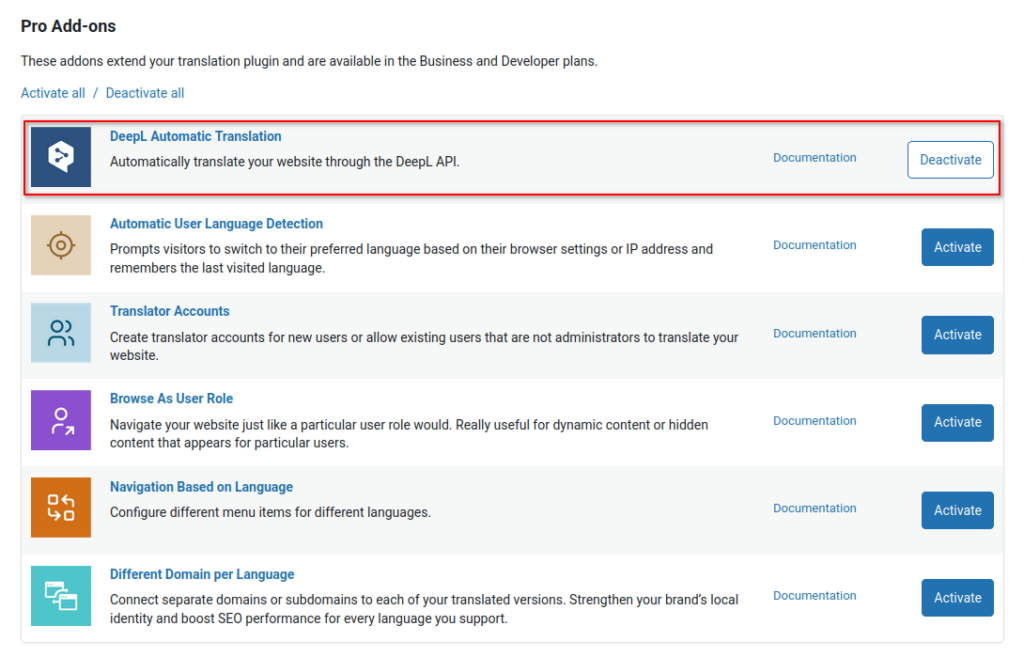Activate Navigation Based on Language
The height and width of the screenshot is (657, 1024).
(956, 510)
